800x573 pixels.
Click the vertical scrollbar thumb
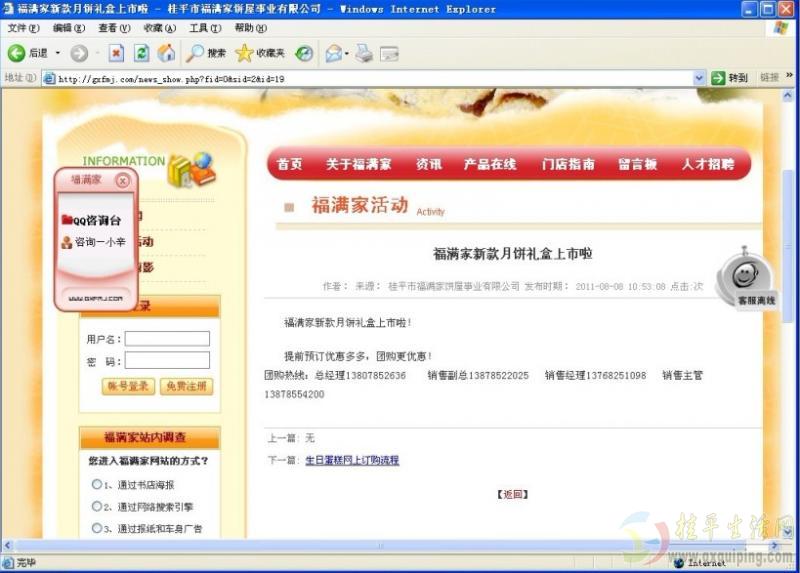pyautogui.click(x=787, y=246)
